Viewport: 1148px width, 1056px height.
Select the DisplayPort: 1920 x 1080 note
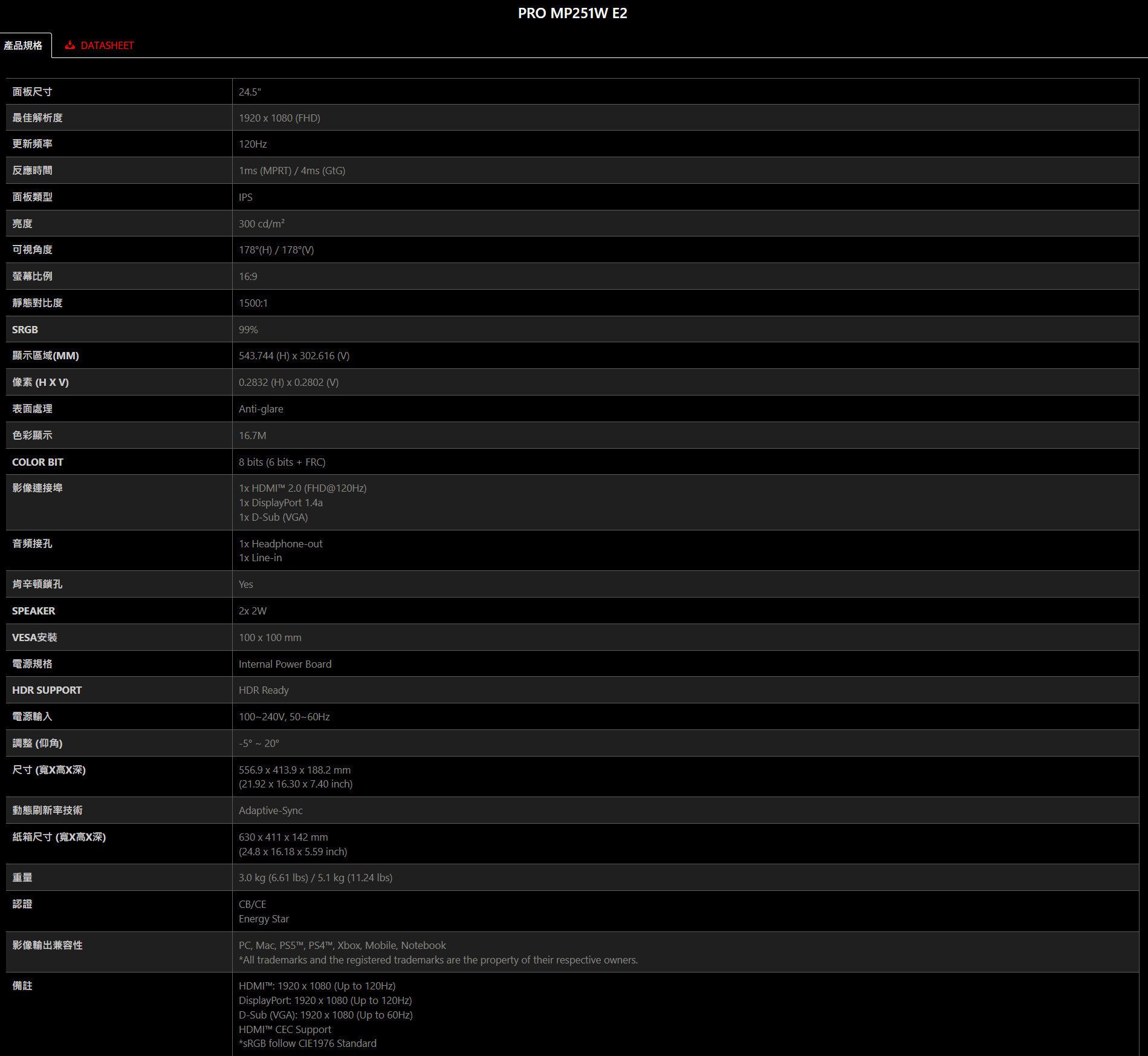[x=325, y=1000]
